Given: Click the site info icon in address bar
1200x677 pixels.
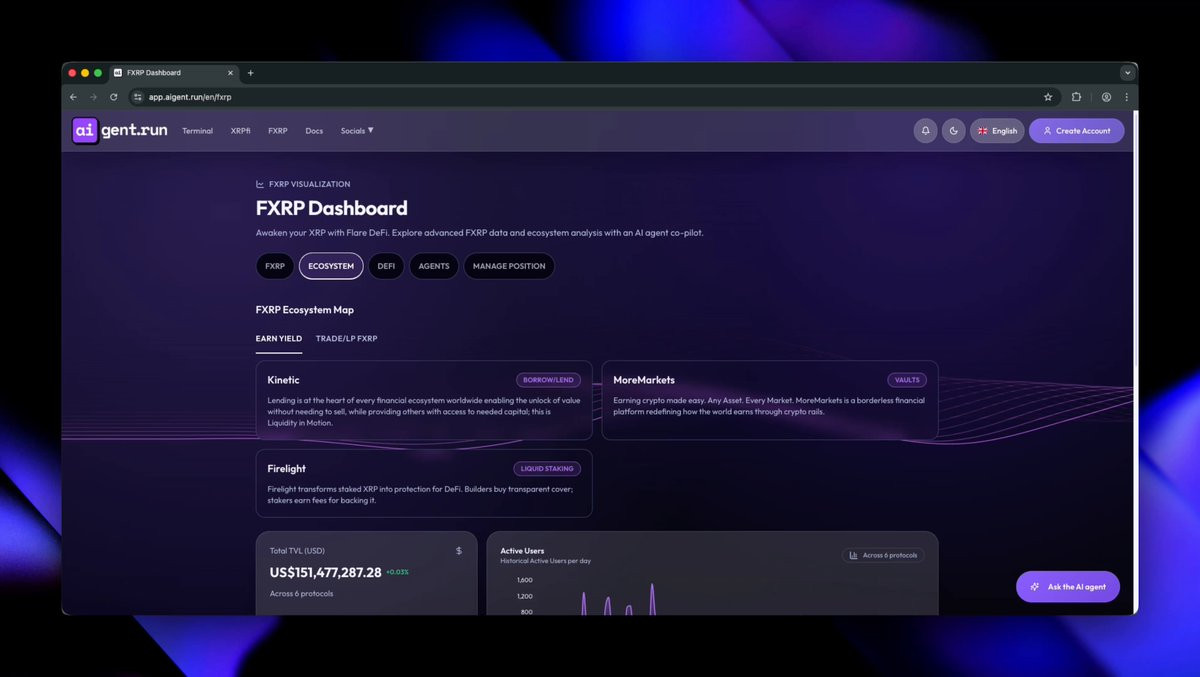Looking at the screenshot, I should click(138, 97).
